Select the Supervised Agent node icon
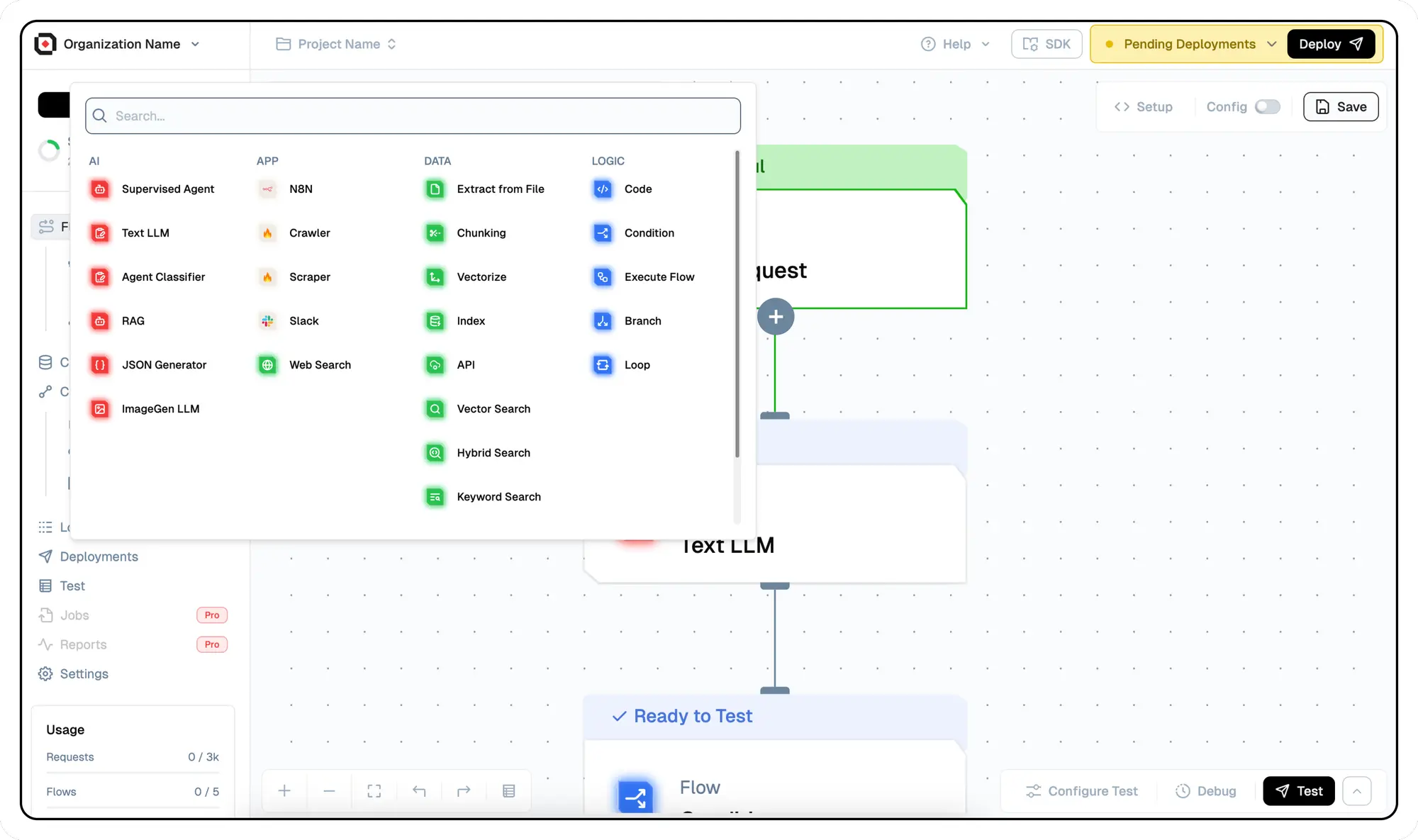Viewport: 1418px width, 840px height. [101, 189]
